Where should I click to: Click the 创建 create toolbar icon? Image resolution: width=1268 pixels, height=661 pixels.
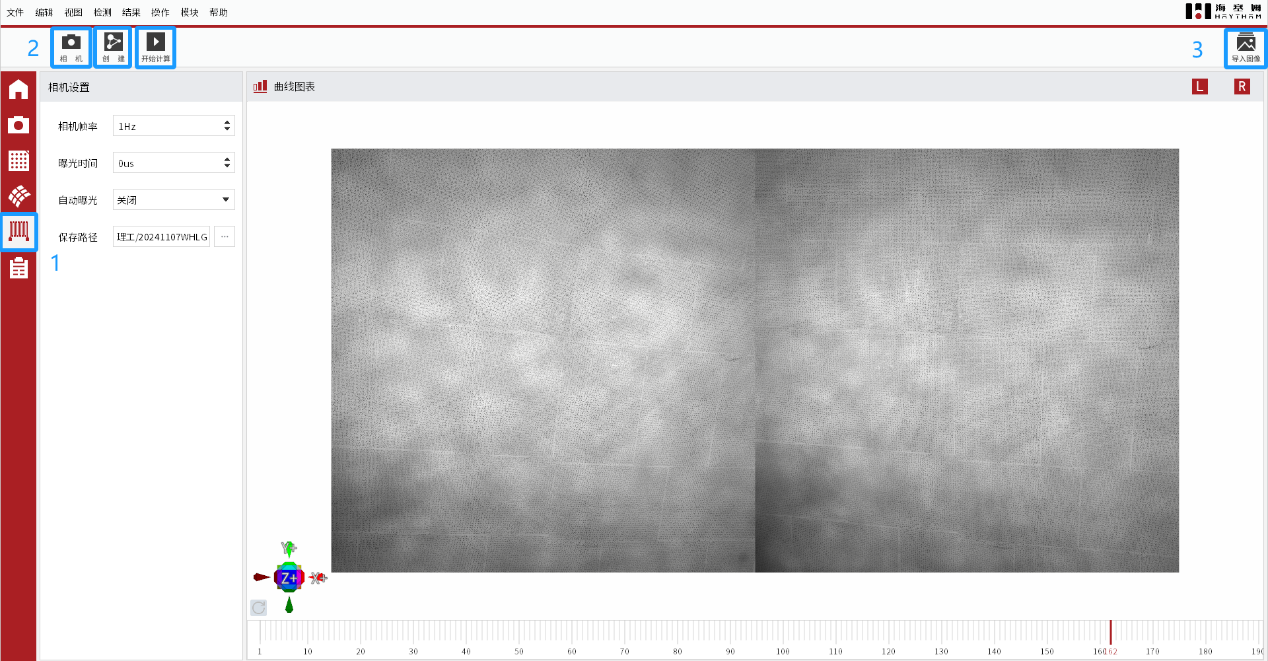[x=113, y=46]
